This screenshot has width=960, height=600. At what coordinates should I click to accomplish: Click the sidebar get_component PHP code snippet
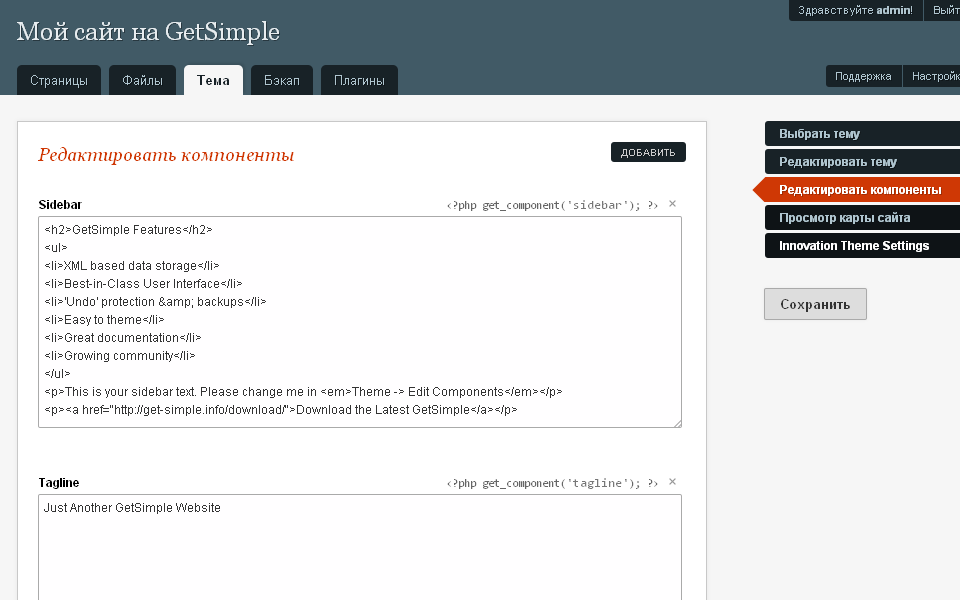[552, 205]
